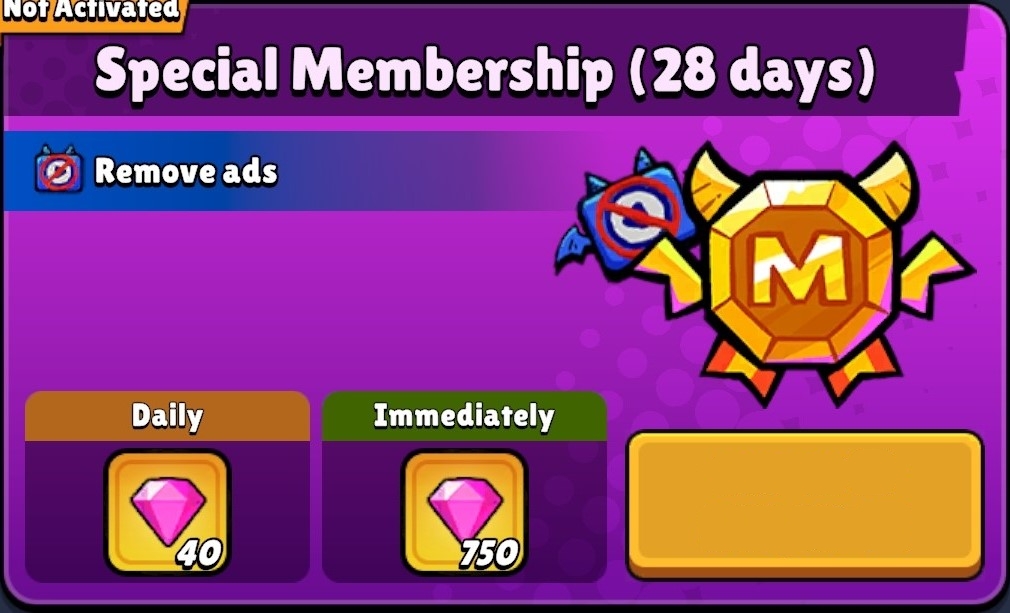Image resolution: width=1010 pixels, height=613 pixels.
Task: Click the pink gem in the Daily box
Action: (168, 511)
